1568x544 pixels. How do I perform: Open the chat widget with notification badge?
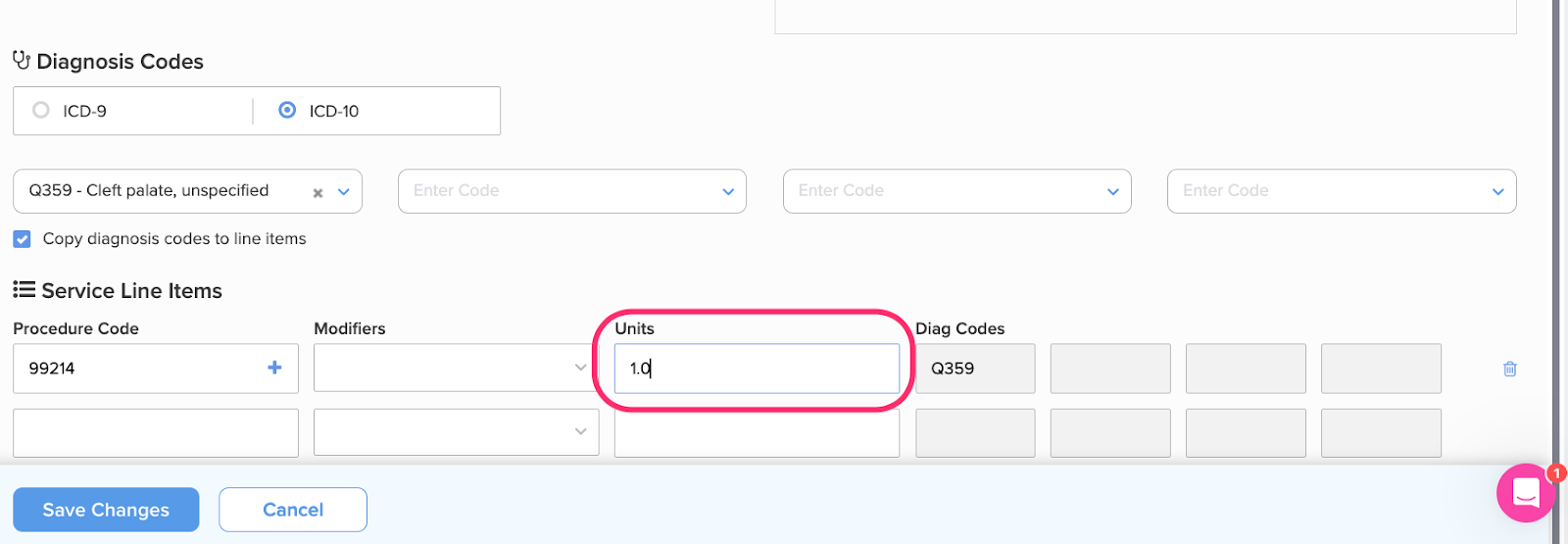pyautogui.click(x=1526, y=492)
